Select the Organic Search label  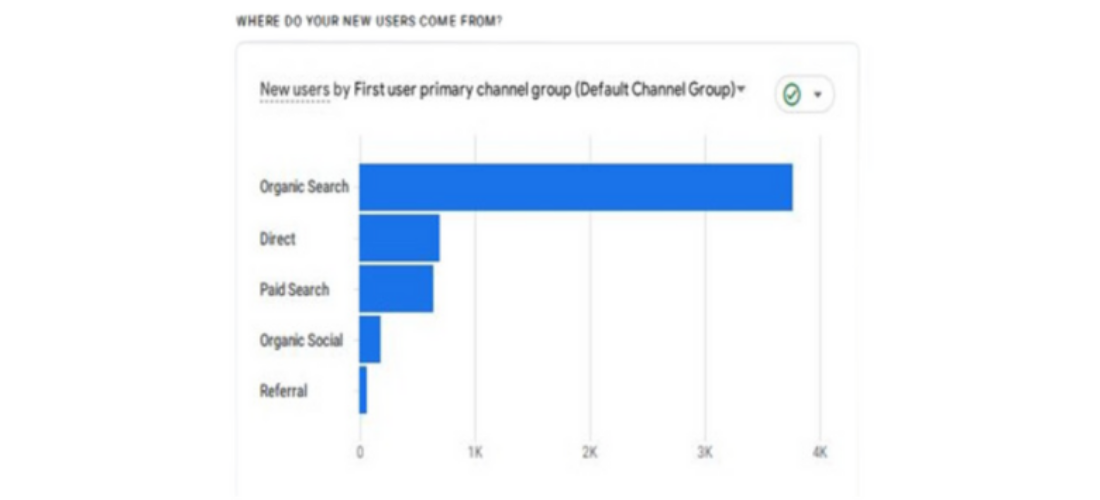[x=304, y=187]
